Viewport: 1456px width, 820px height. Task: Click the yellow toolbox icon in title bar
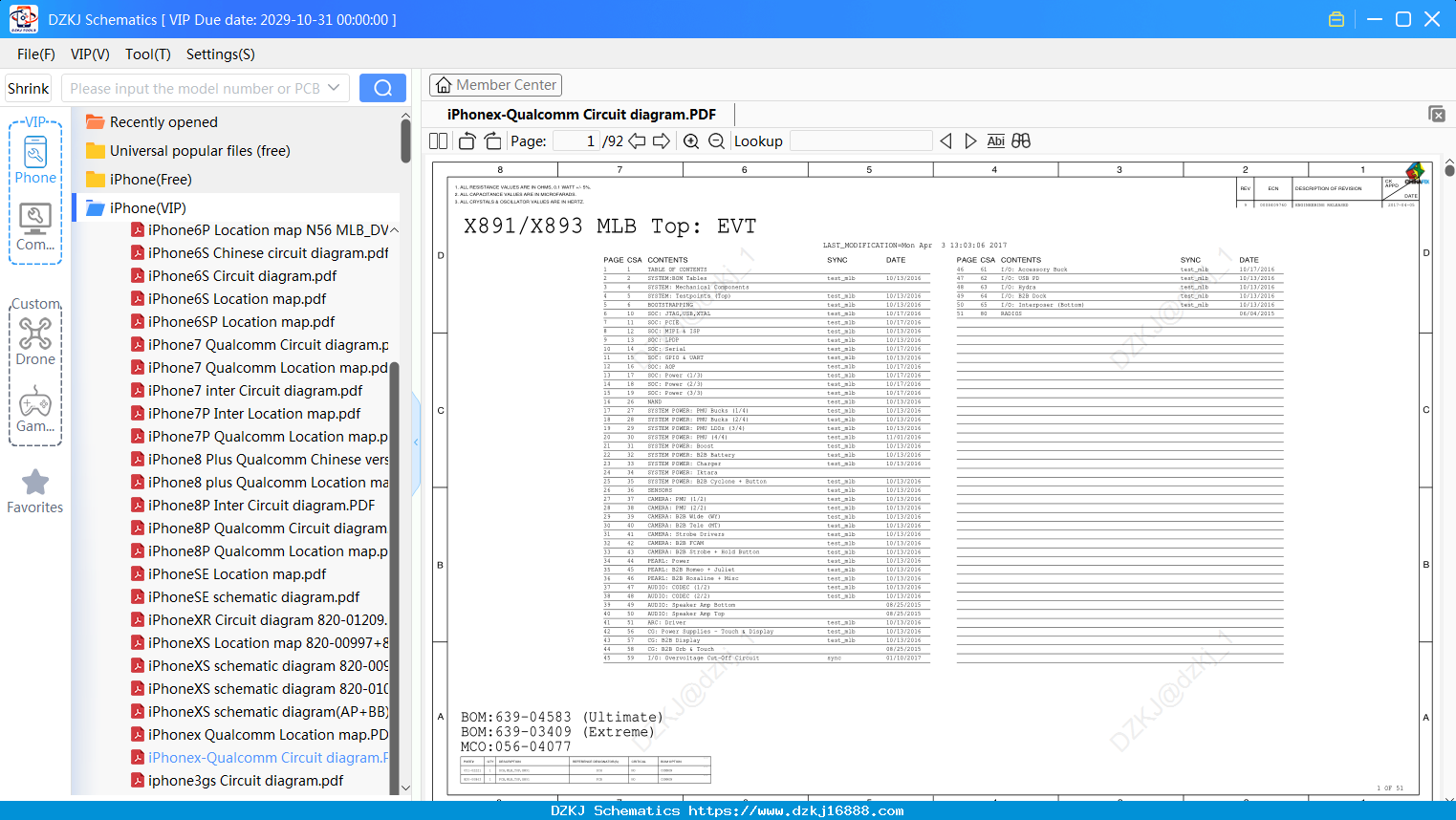click(x=1336, y=19)
